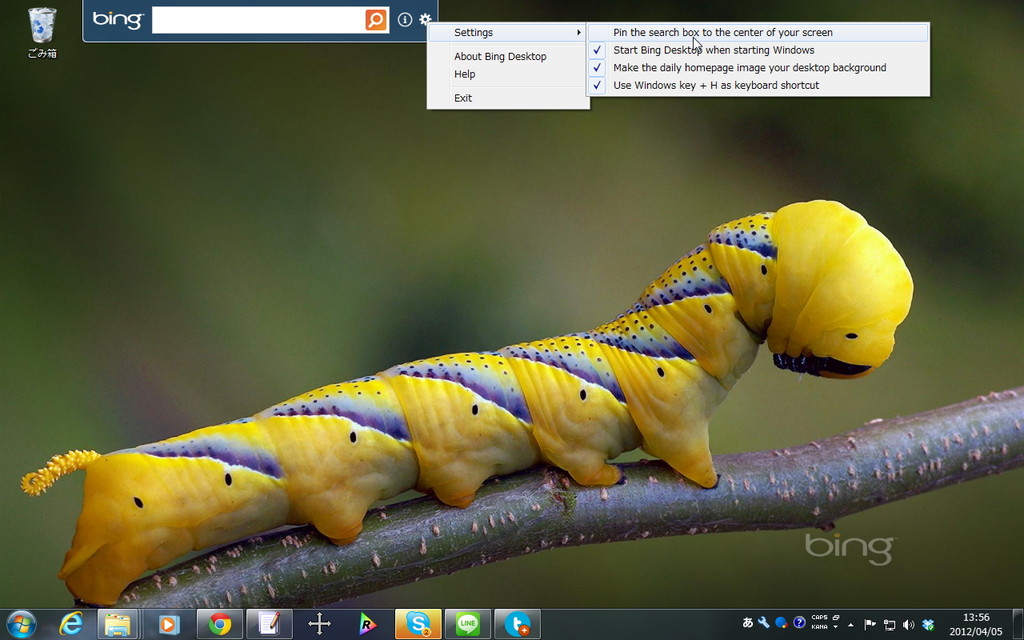This screenshot has width=1024, height=640.
Task: Launch Google Chrome from the taskbar
Action: pyautogui.click(x=219, y=624)
